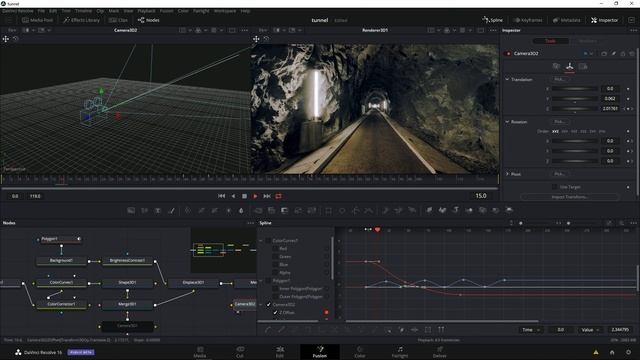Adjust the Translation Z slider

[575, 109]
